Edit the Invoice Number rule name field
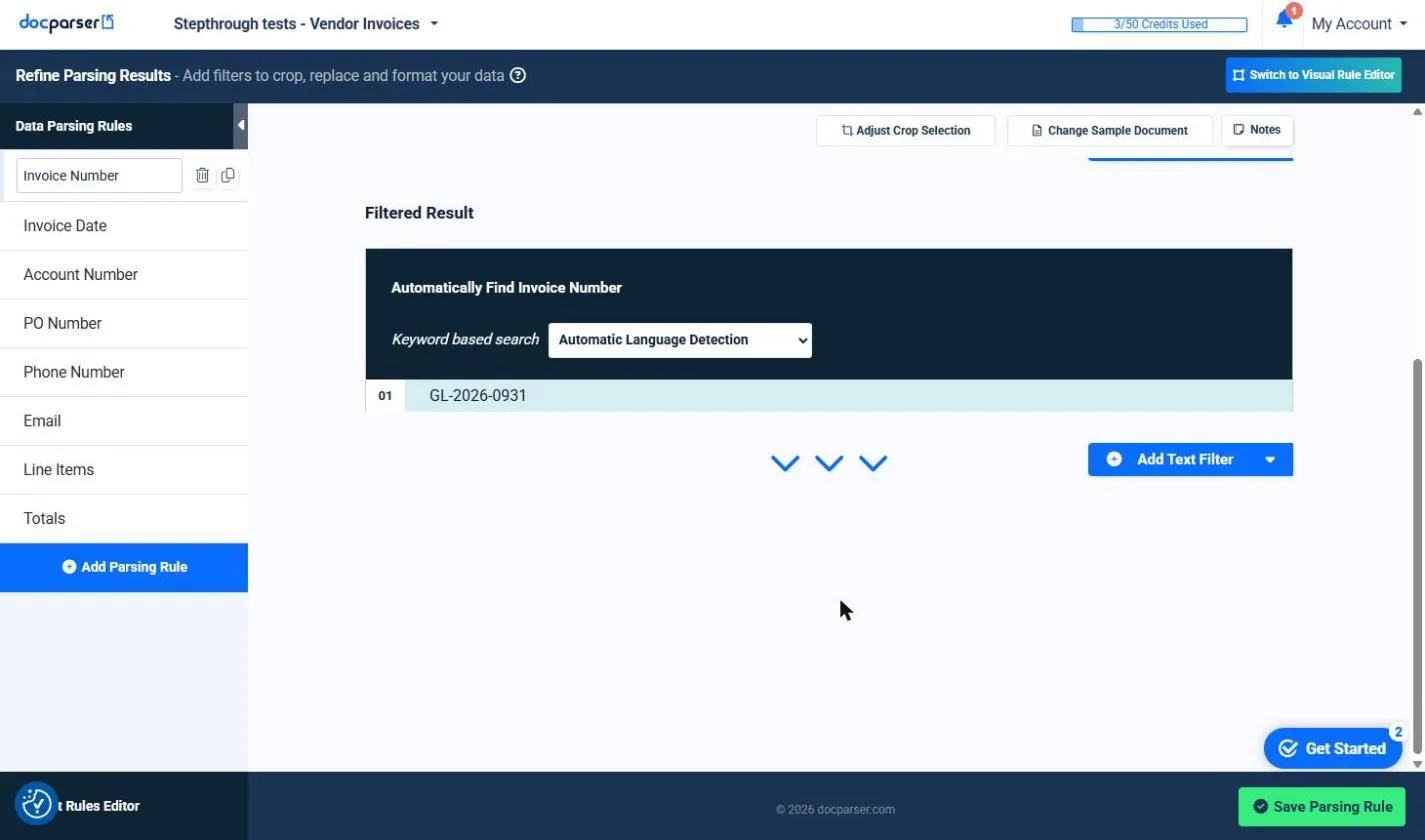 (99, 175)
